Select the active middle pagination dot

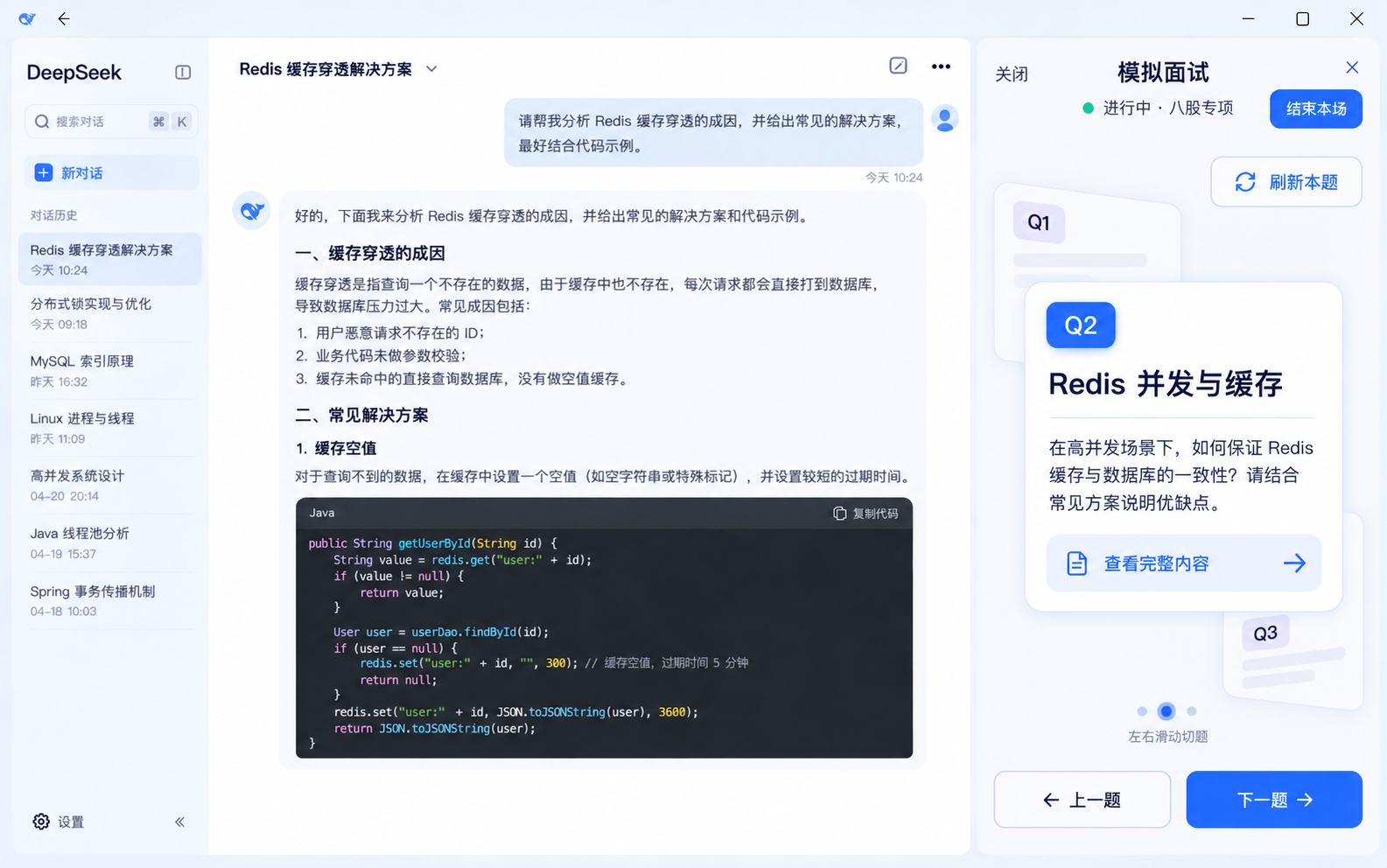coord(1166,711)
